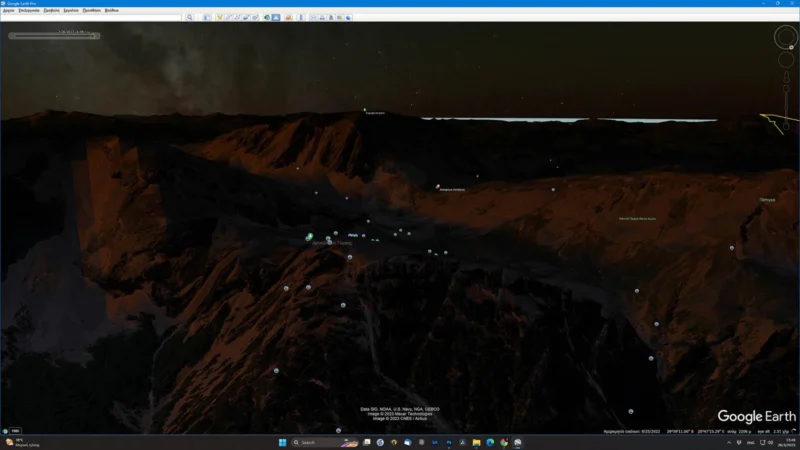The width and height of the screenshot is (800, 450).
Task: Open the planets switcher dropdown
Action: 288,17
